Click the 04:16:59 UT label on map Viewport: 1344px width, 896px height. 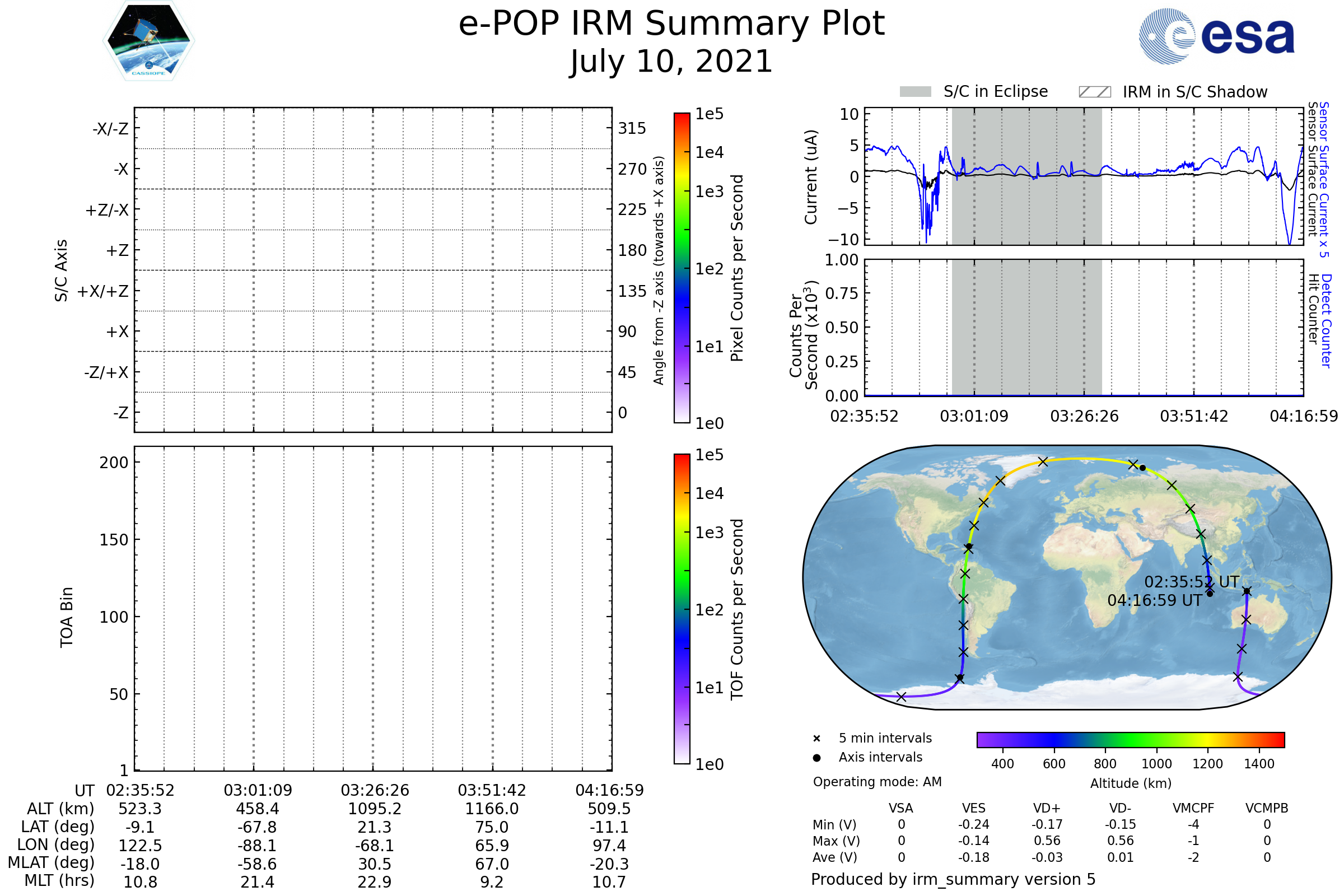coord(1154,600)
